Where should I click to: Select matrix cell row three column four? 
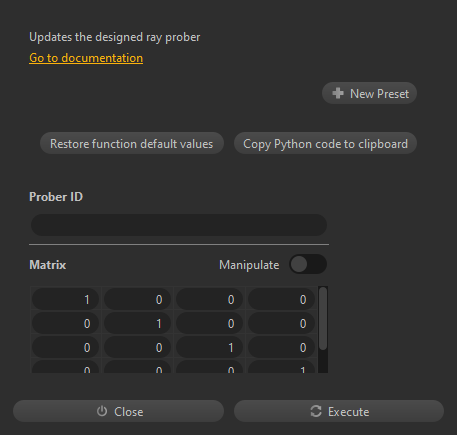[x=281, y=347]
